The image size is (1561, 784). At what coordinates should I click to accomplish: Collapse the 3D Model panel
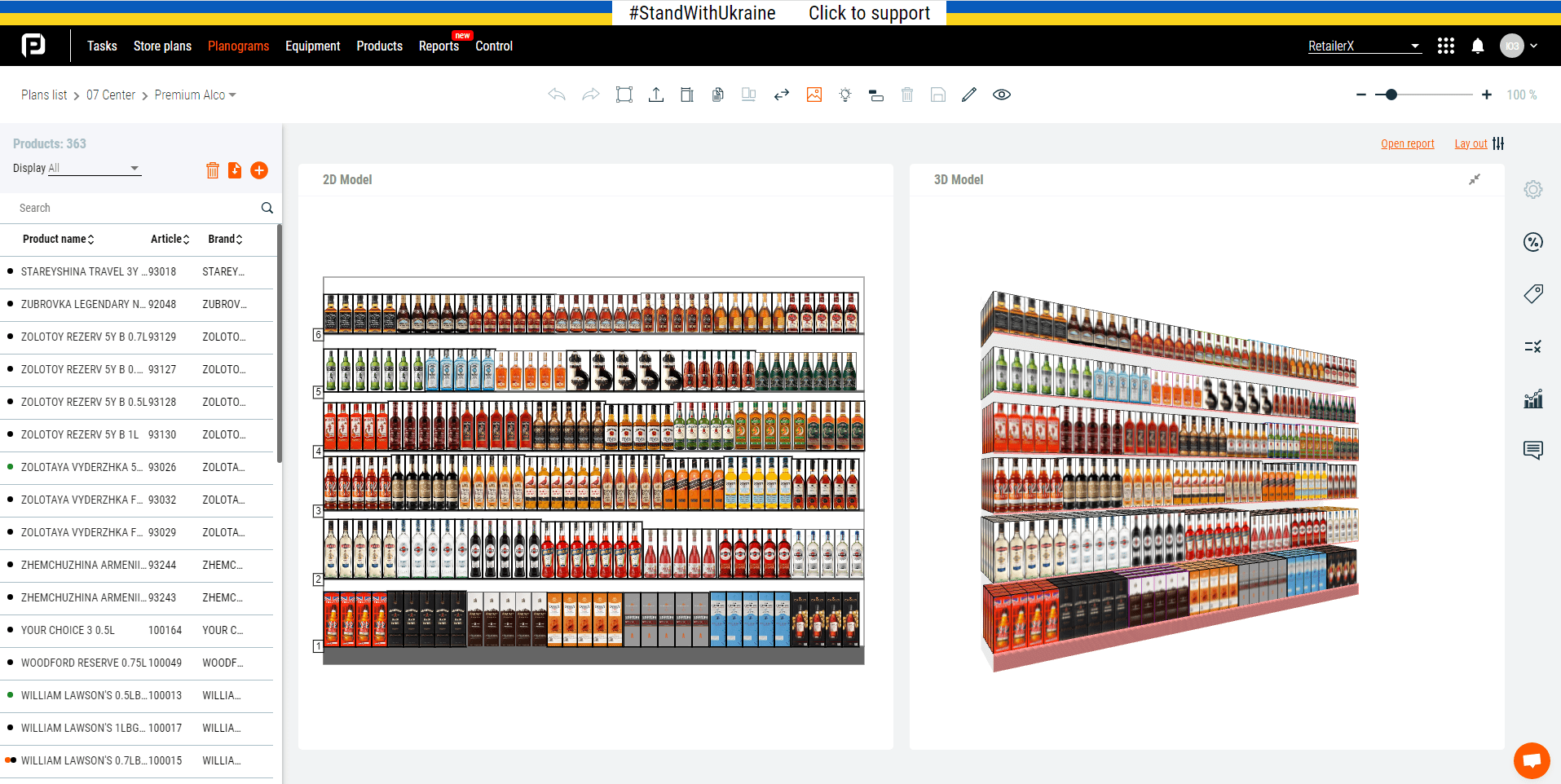[1475, 179]
